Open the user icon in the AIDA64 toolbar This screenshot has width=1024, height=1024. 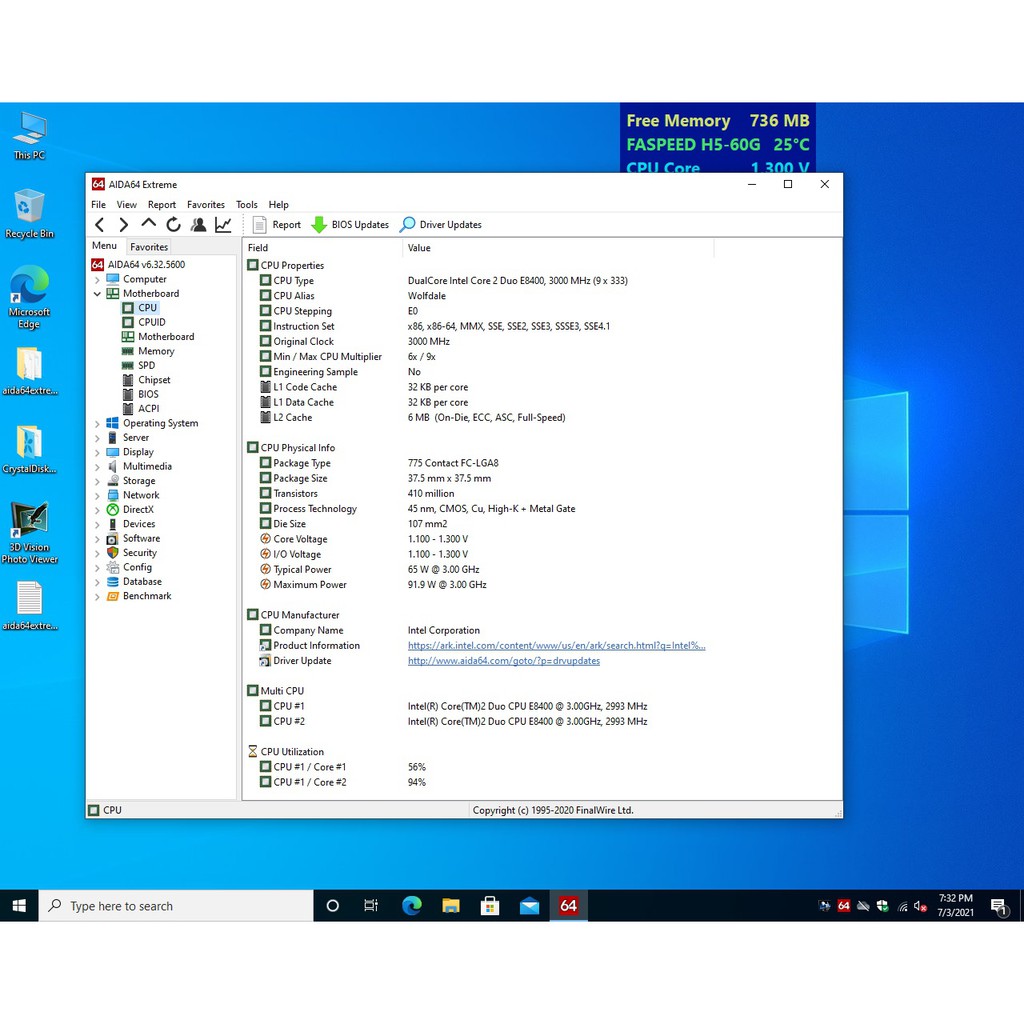[x=198, y=225]
